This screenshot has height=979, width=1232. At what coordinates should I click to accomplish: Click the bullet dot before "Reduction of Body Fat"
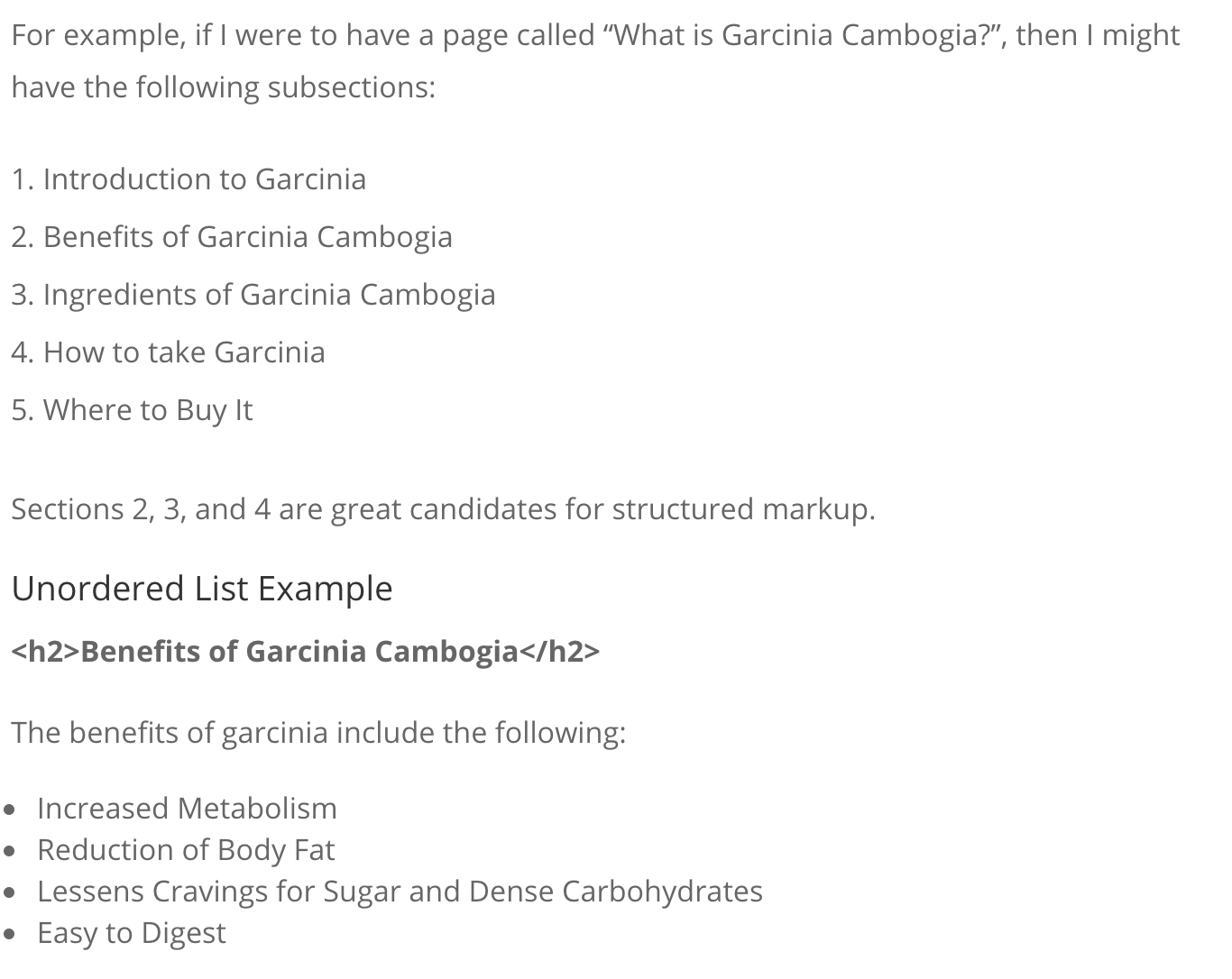pos(10,851)
